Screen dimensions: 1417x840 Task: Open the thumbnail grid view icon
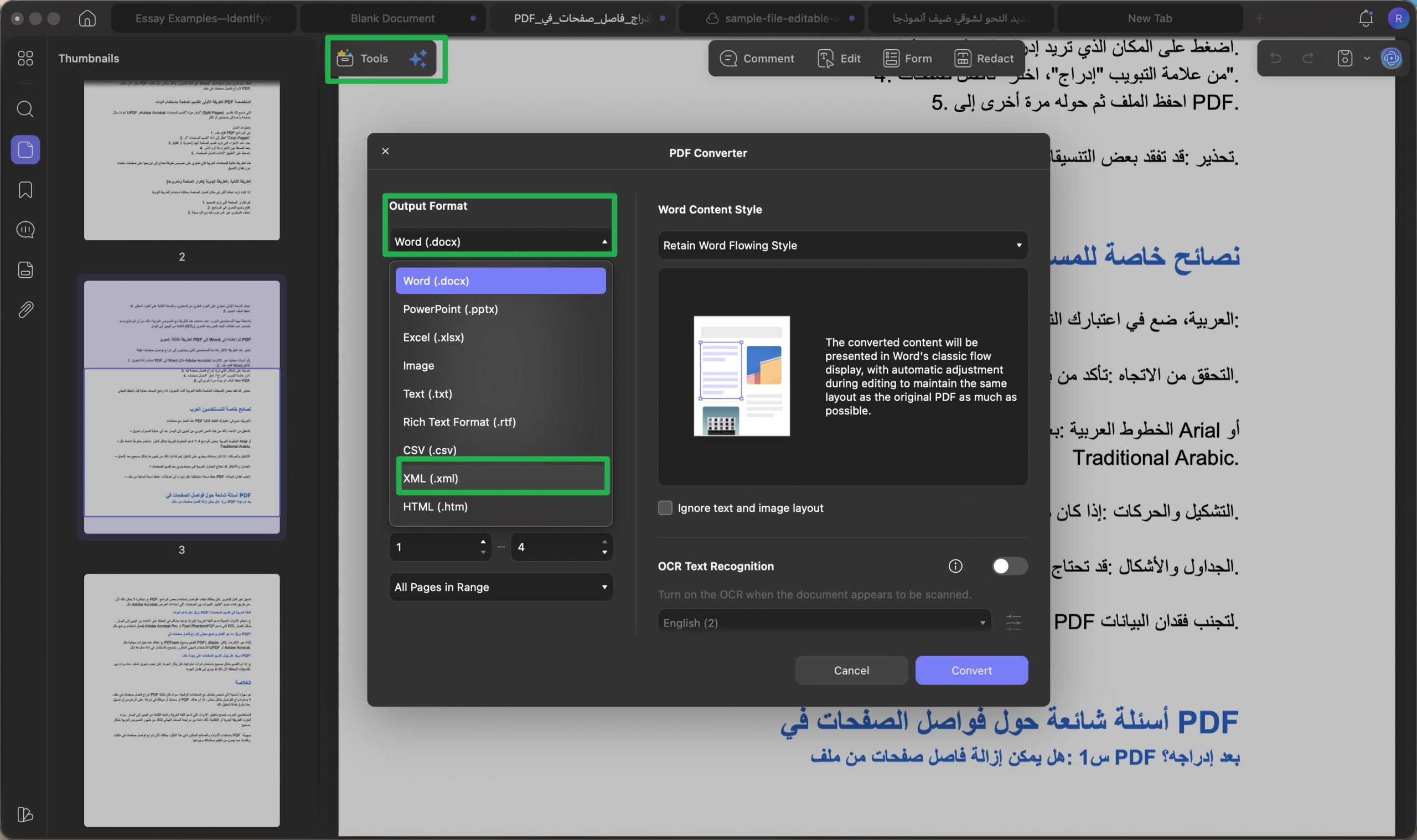[25, 58]
